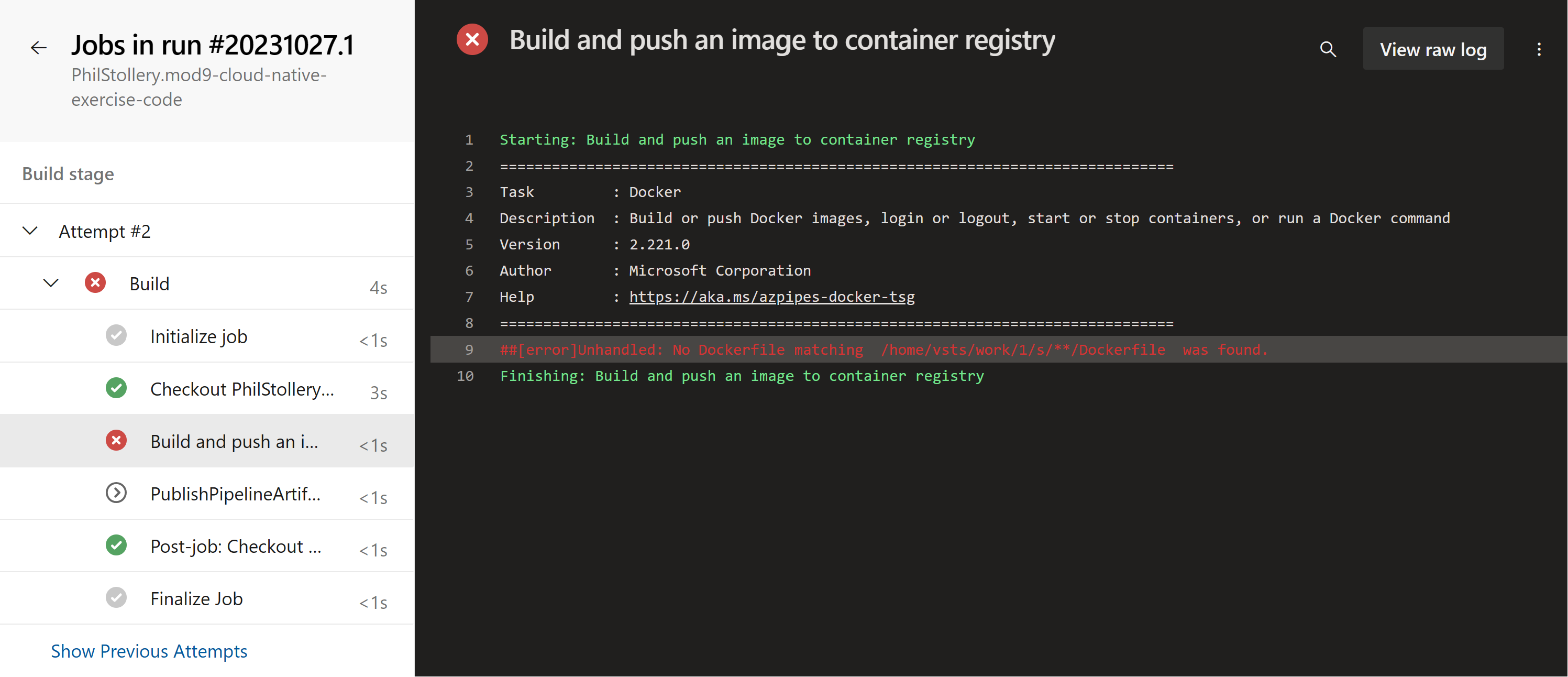The width and height of the screenshot is (1568, 677).
Task: Select the checkmark icon on Post-job: Checkout step
Action: click(x=116, y=545)
